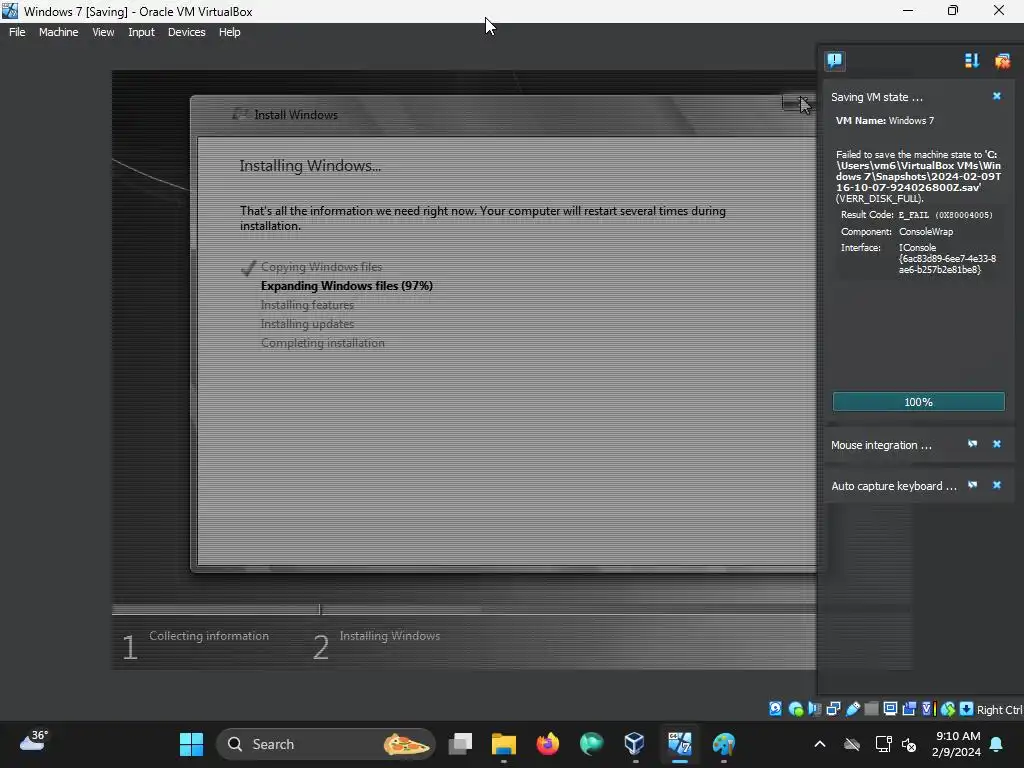Open the VirtualBox Manager cube taskbar icon
Image resolution: width=1024 pixels, height=768 pixels.
click(x=634, y=744)
